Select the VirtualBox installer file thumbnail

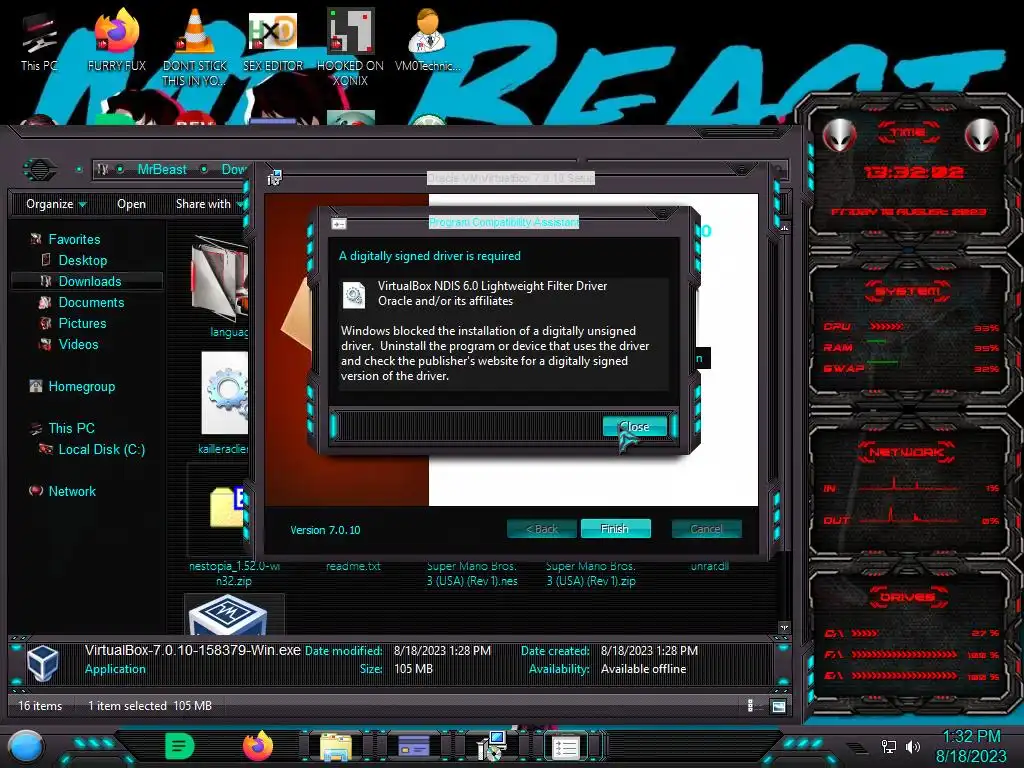pyautogui.click(x=228, y=616)
